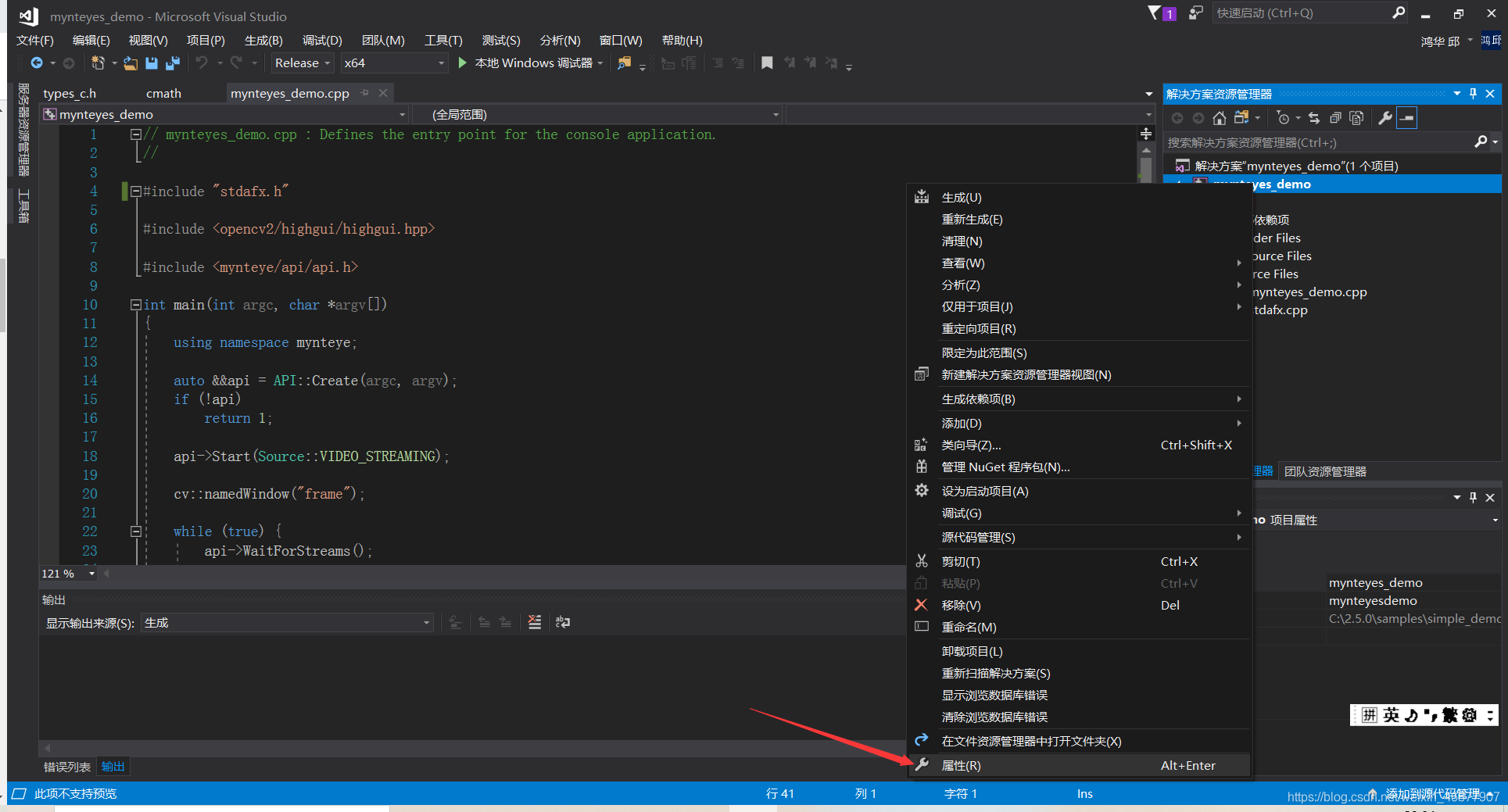The height and width of the screenshot is (812, 1508).
Task: Click the new project icon in toolbar
Action: click(97, 63)
